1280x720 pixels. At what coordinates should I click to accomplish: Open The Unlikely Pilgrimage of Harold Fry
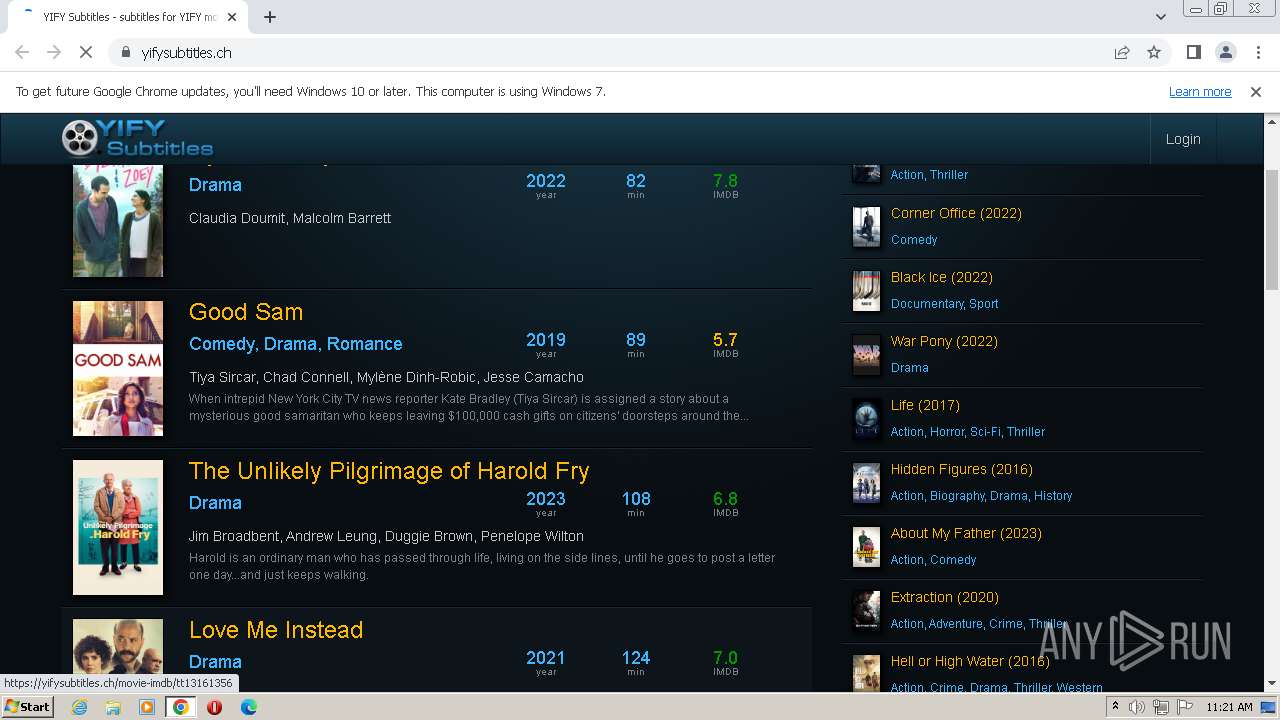(x=389, y=470)
